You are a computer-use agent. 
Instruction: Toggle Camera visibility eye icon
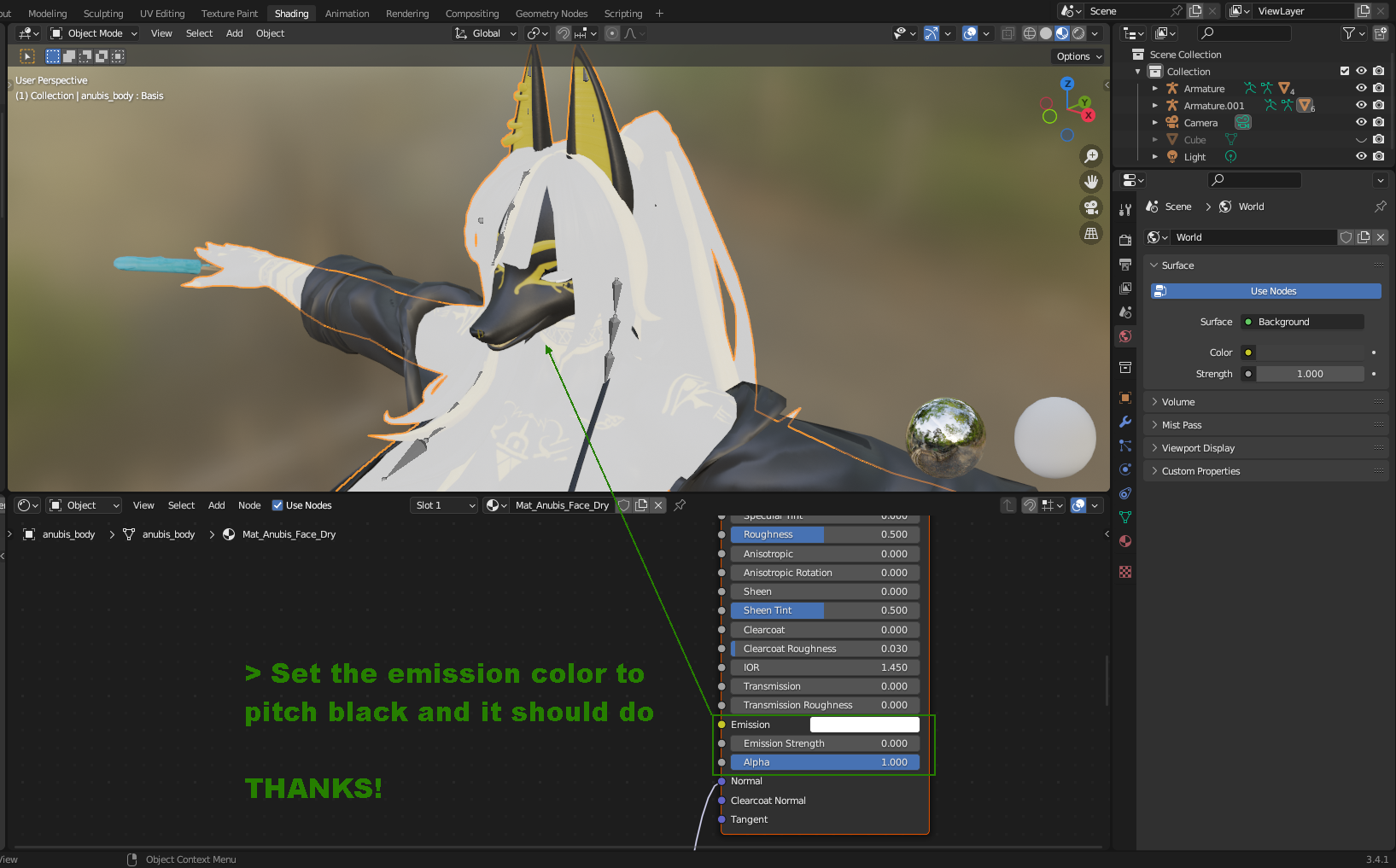(1361, 123)
